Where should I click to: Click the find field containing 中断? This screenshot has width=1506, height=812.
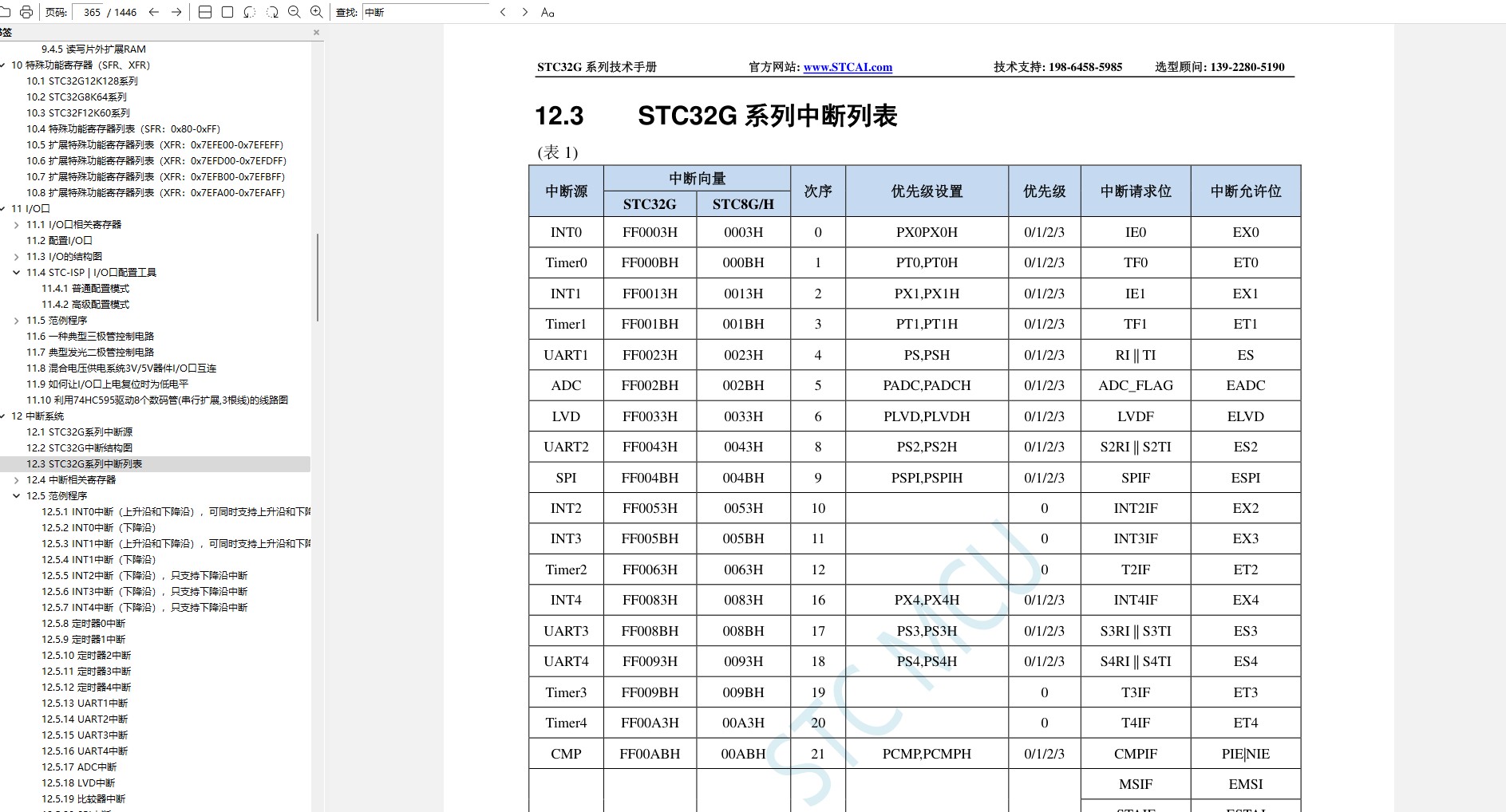point(425,12)
